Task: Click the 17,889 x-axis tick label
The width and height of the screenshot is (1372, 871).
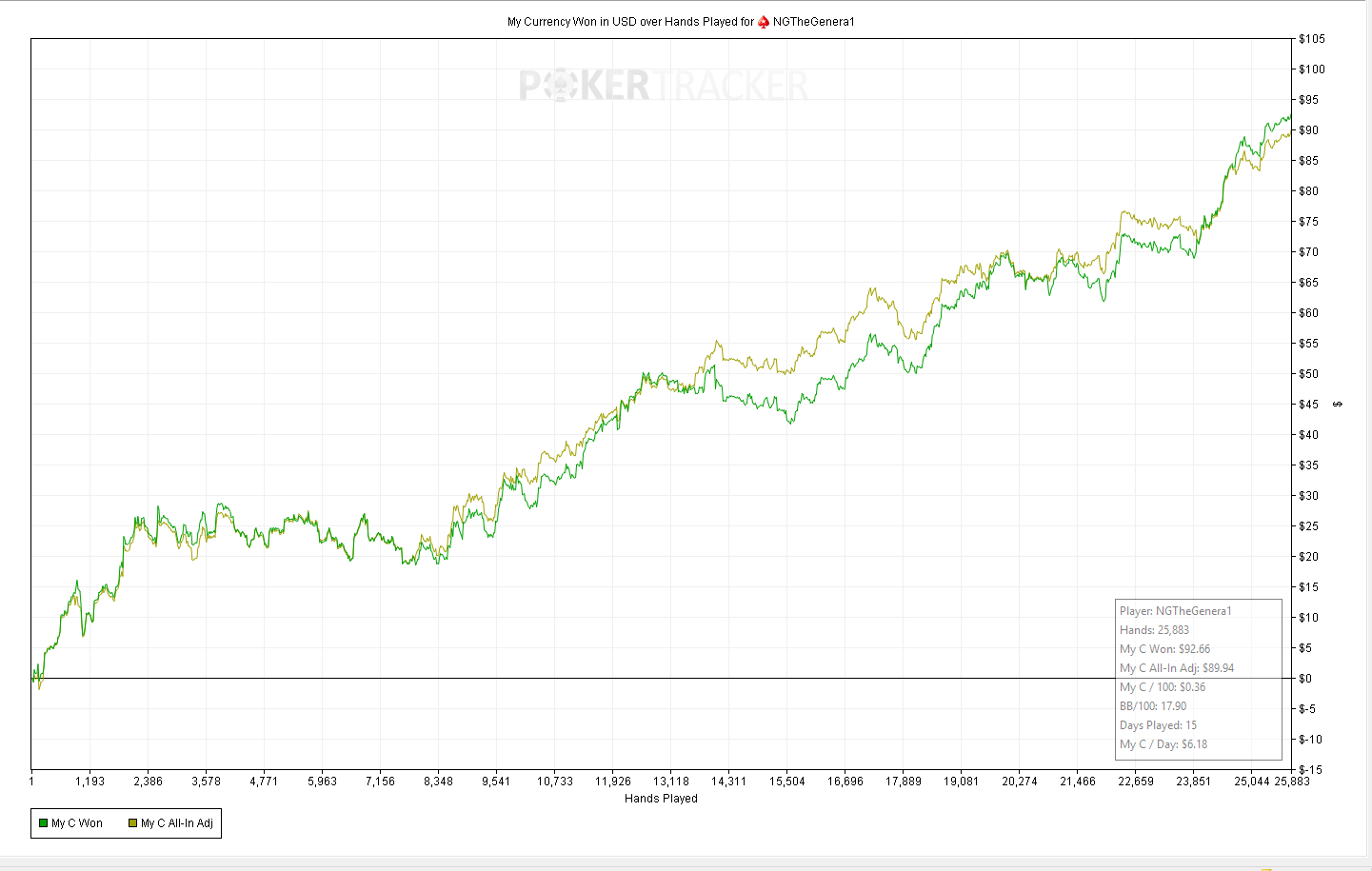Action: 903,782
